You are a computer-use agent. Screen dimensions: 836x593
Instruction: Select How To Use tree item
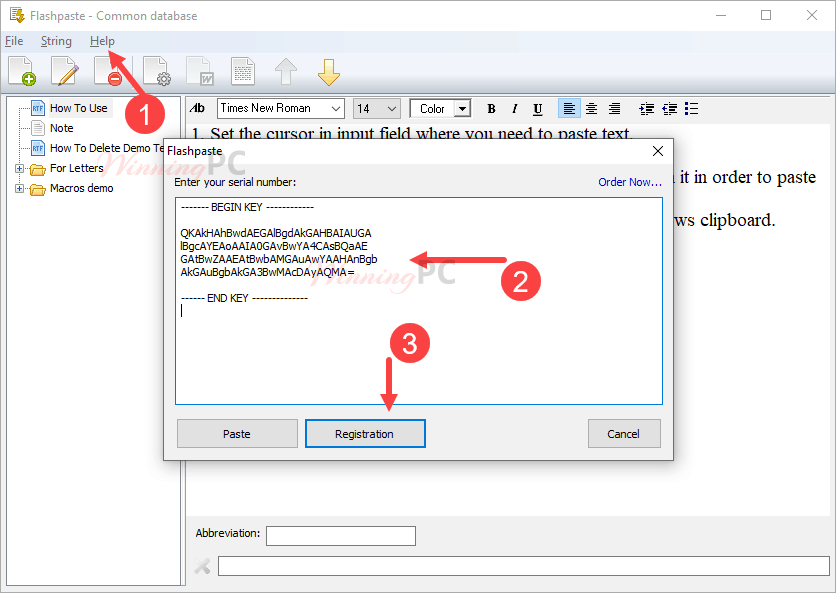[79, 108]
